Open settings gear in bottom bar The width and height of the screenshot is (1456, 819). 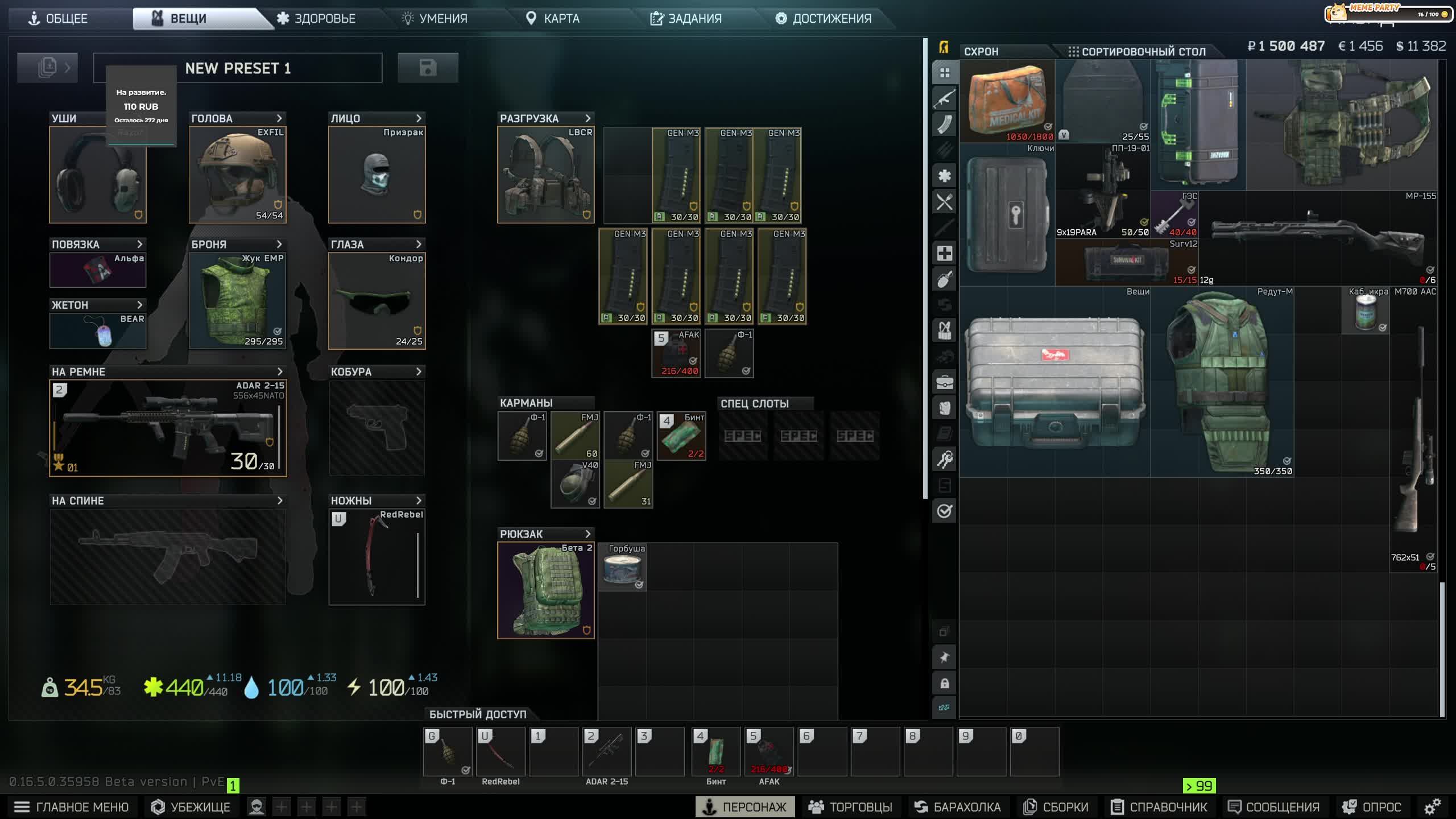pos(1432,806)
